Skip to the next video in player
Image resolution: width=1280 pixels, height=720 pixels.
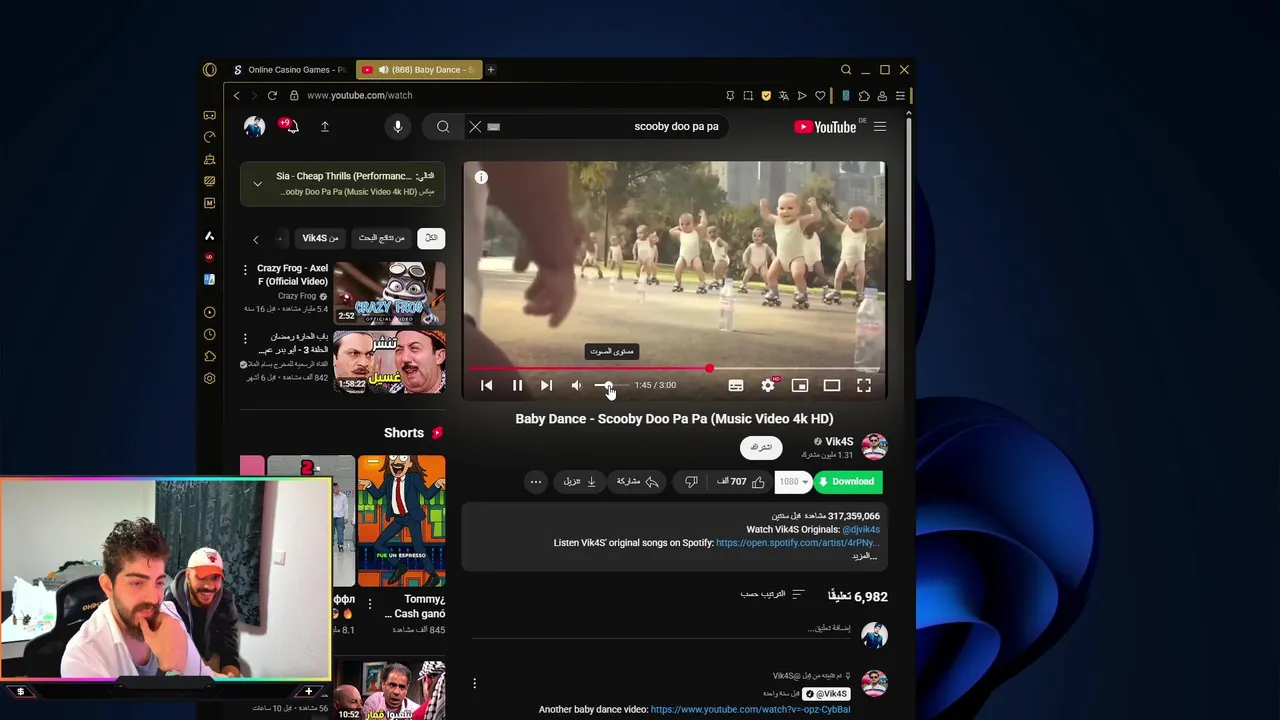click(x=546, y=385)
